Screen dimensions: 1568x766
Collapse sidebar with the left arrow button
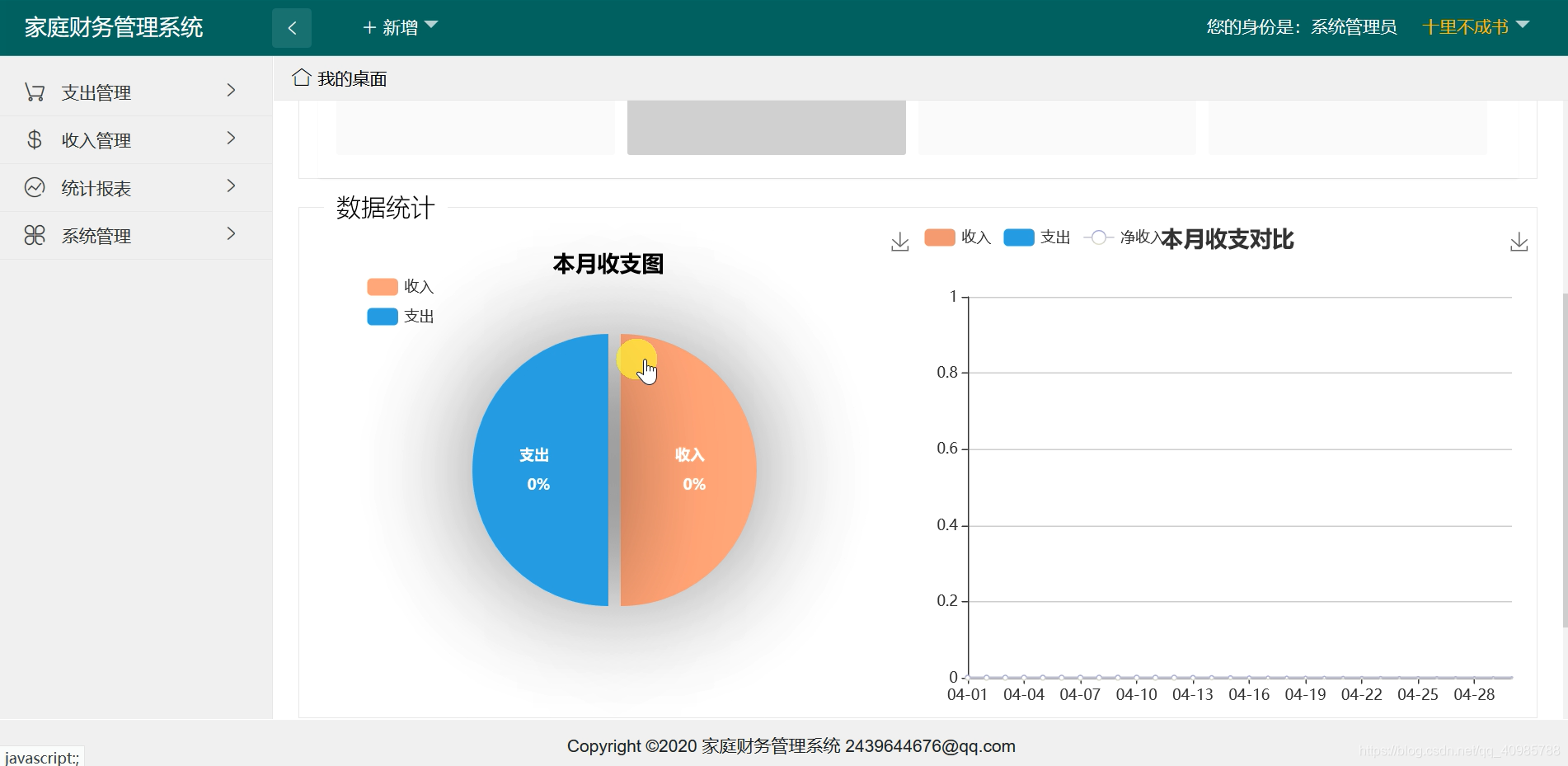(x=292, y=28)
